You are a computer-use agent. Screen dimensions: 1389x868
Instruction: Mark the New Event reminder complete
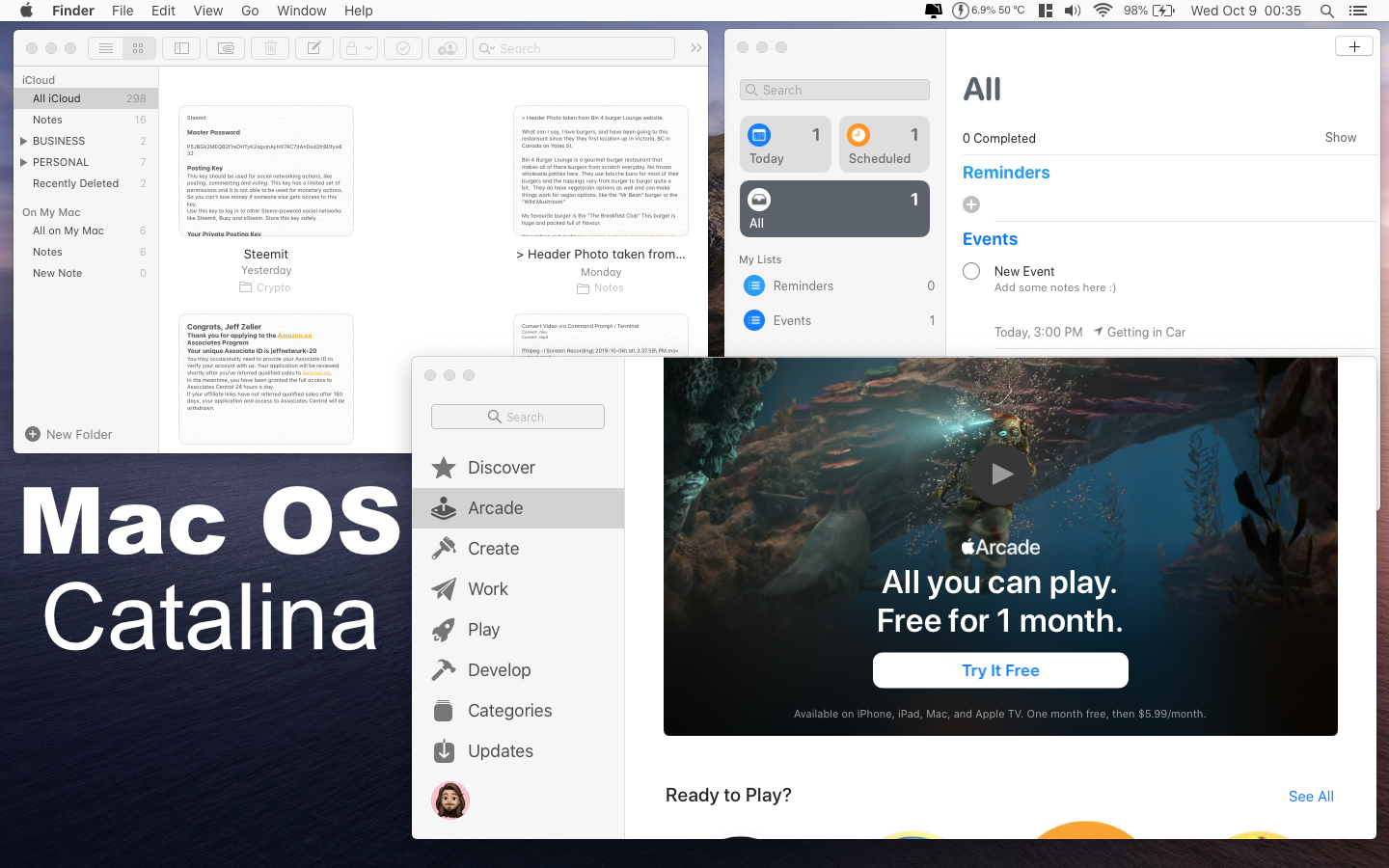pyautogui.click(x=971, y=271)
